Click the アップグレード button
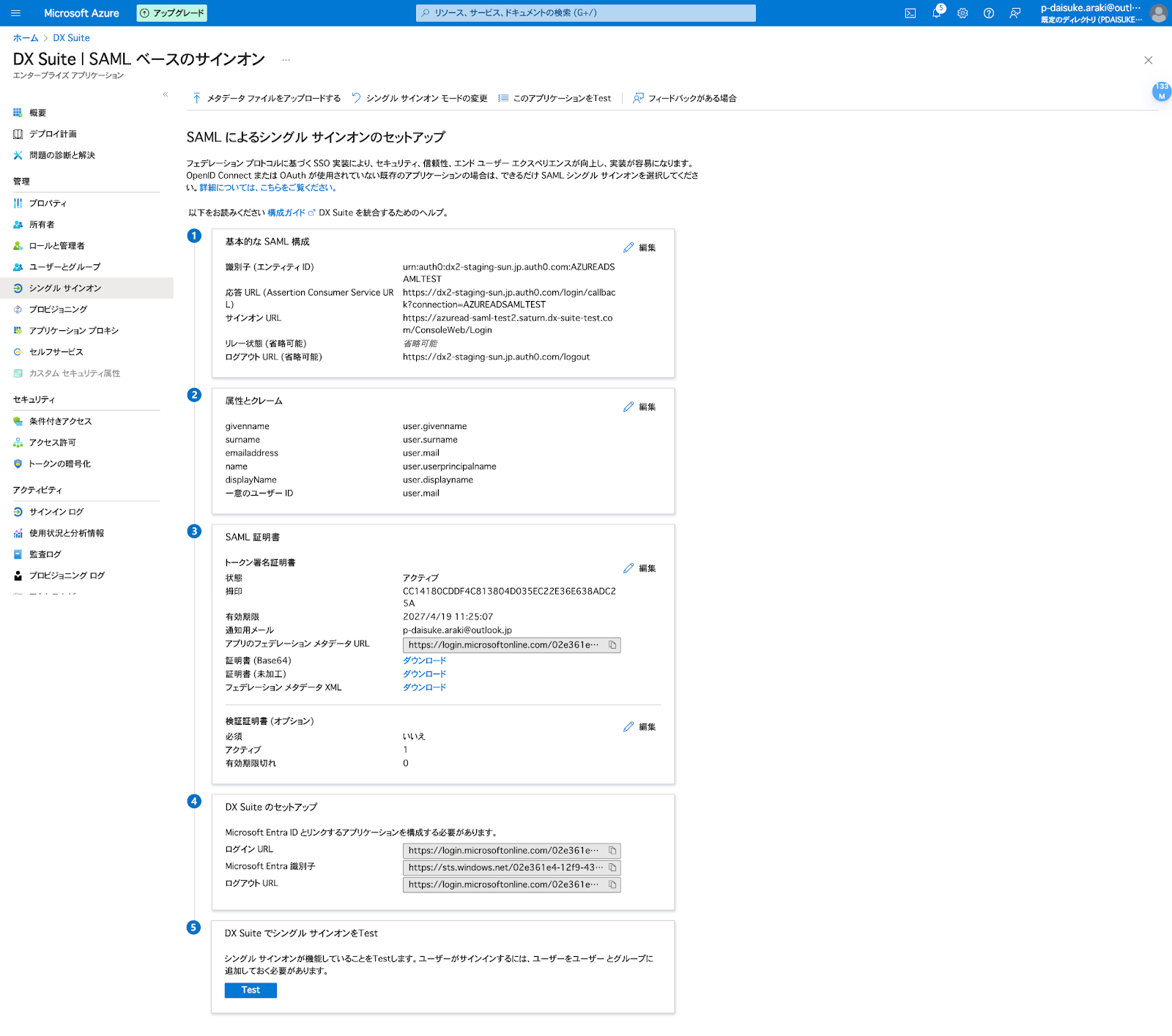1172x1036 pixels. click(171, 13)
